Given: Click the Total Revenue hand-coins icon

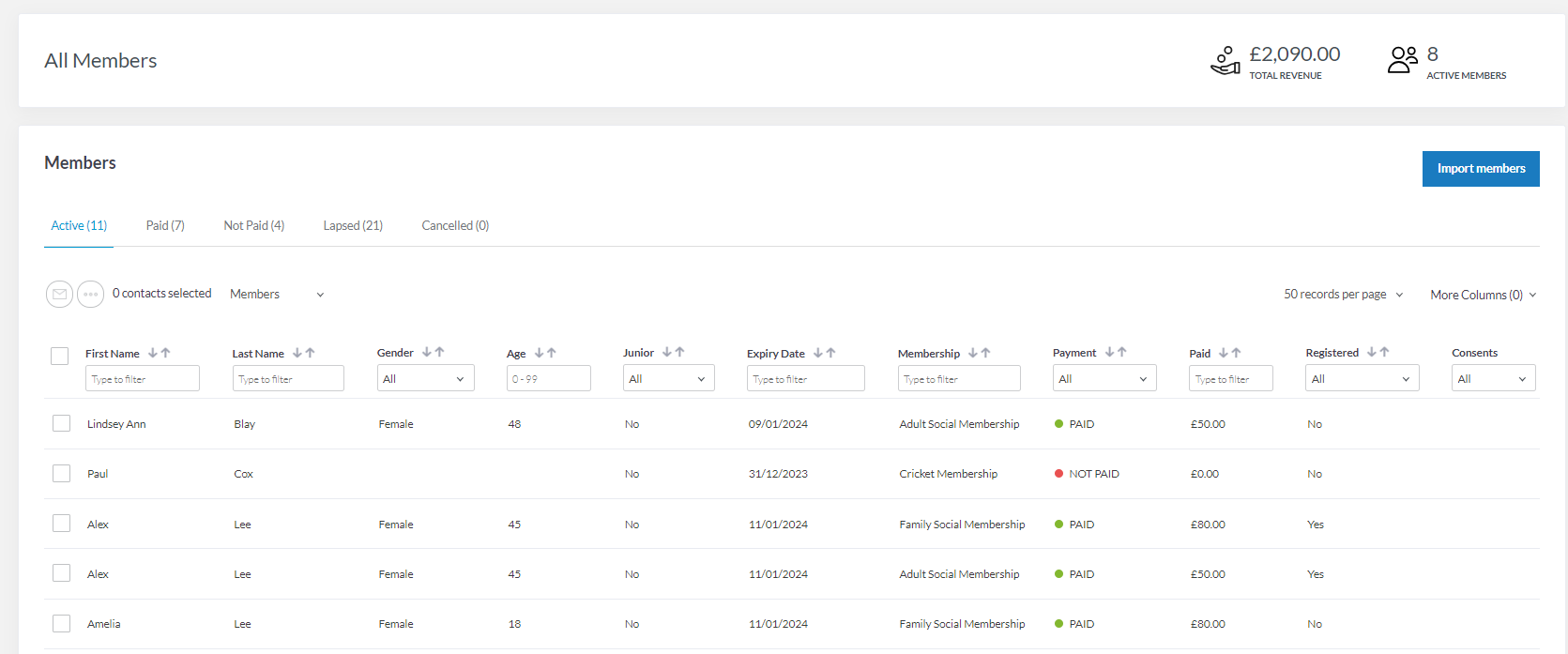Looking at the screenshot, I should click(x=1225, y=60).
